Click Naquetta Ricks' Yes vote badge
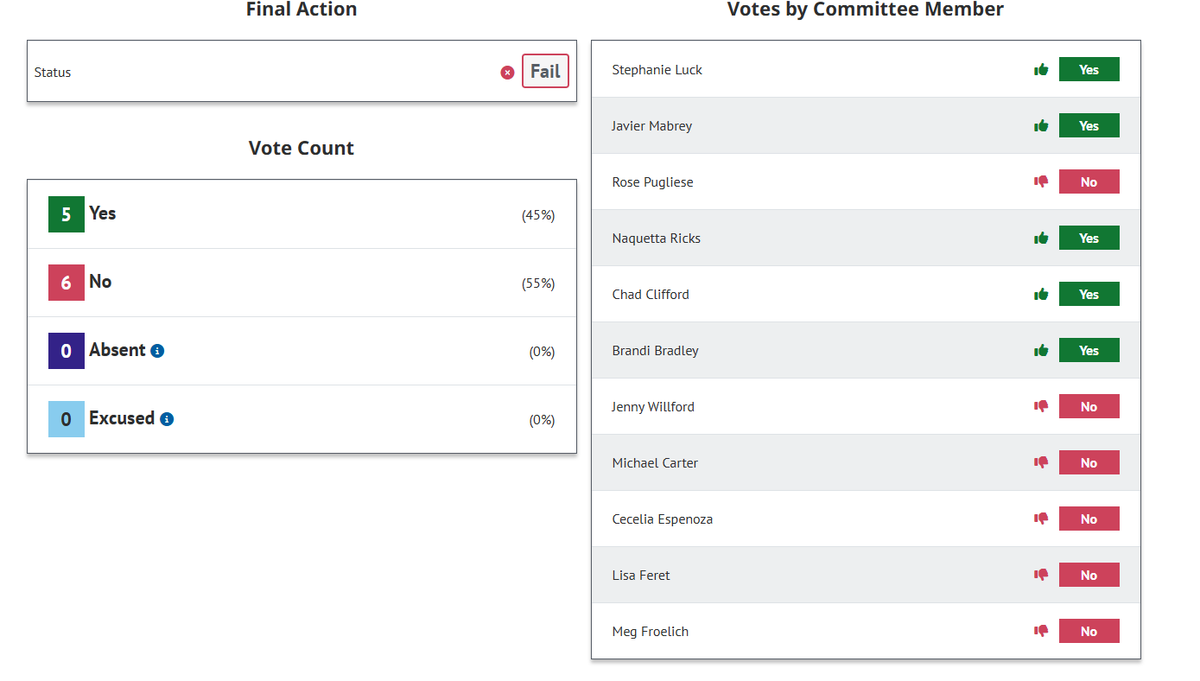The width and height of the screenshot is (1200, 681). click(1089, 238)
